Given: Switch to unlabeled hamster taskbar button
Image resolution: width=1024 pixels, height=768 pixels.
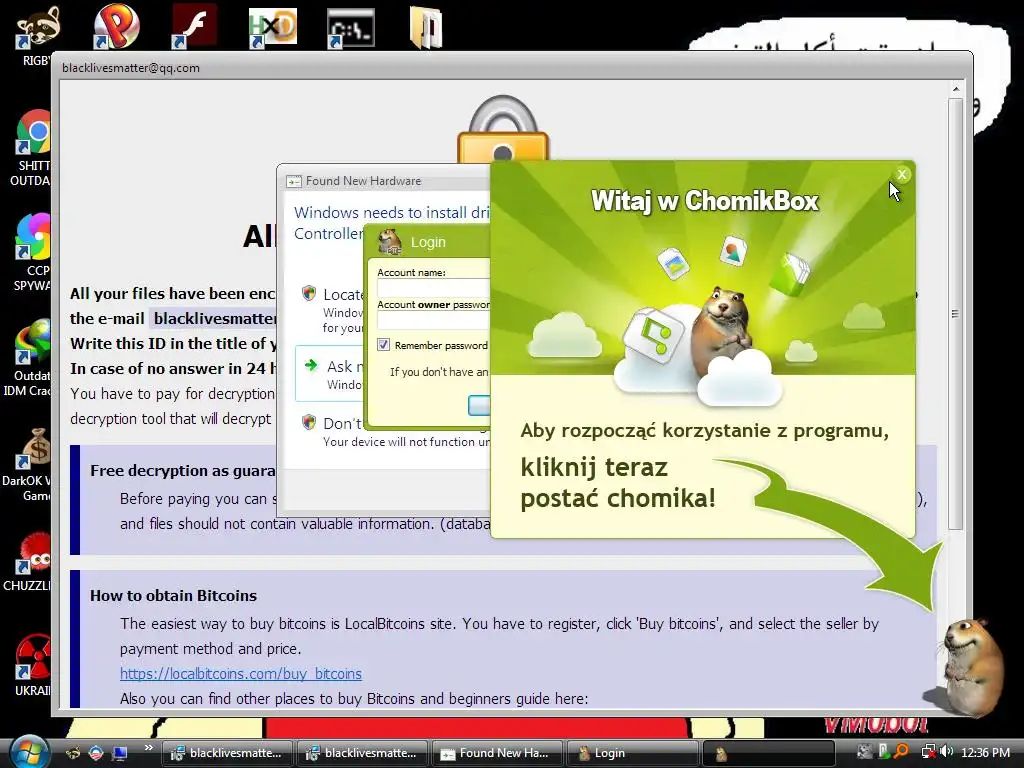Looking at the screenshot, I should [767, 753].
